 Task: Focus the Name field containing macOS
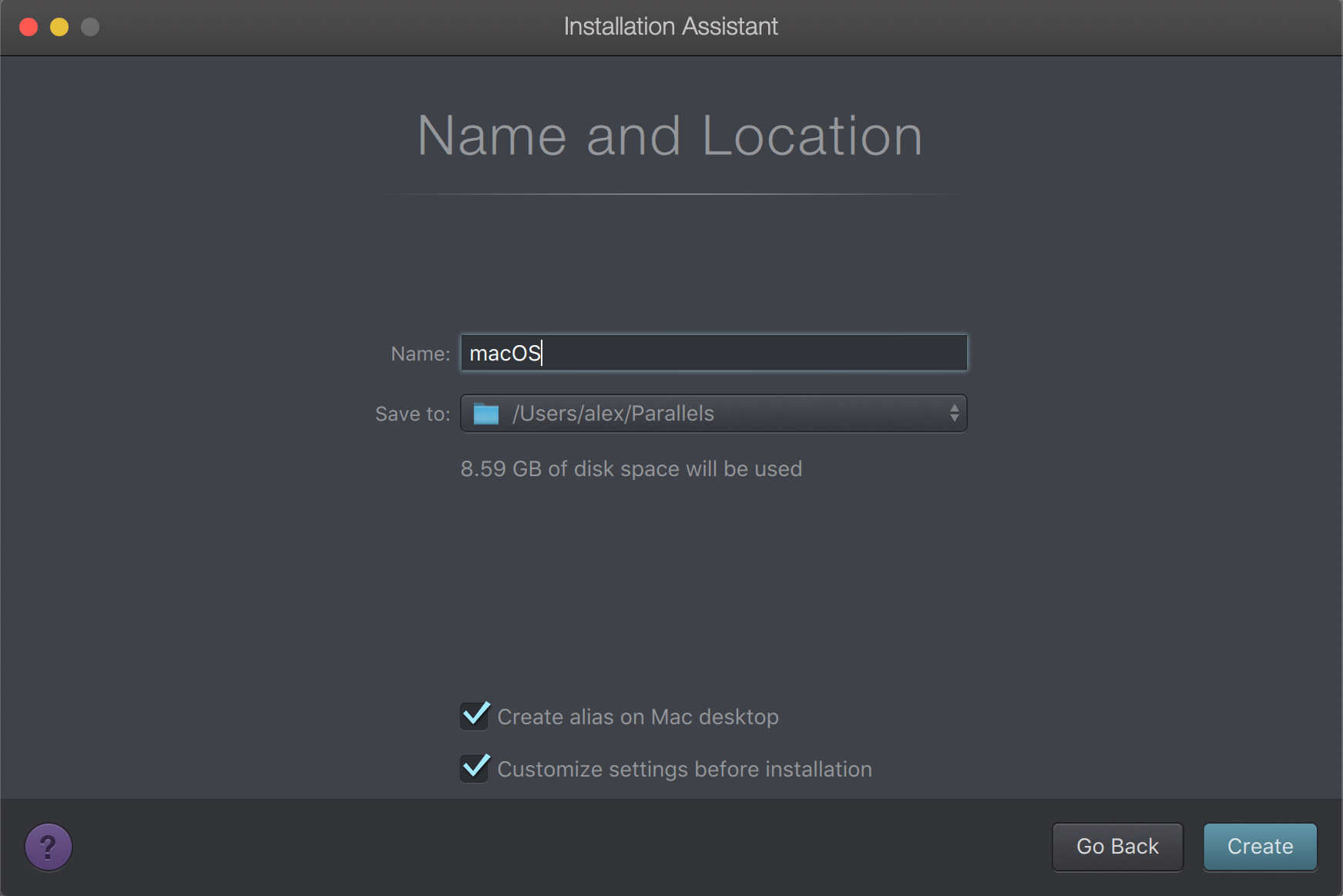tap(713, 353)
